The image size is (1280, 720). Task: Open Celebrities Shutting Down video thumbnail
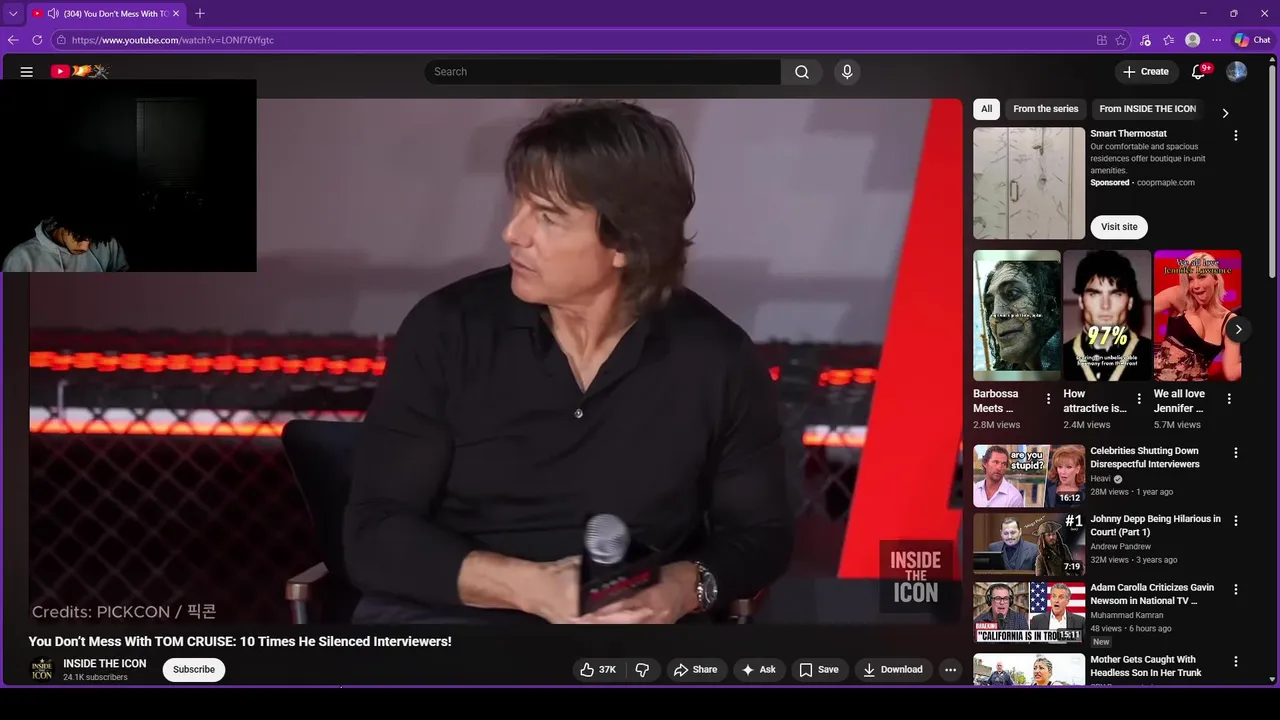coord(1029,476)
